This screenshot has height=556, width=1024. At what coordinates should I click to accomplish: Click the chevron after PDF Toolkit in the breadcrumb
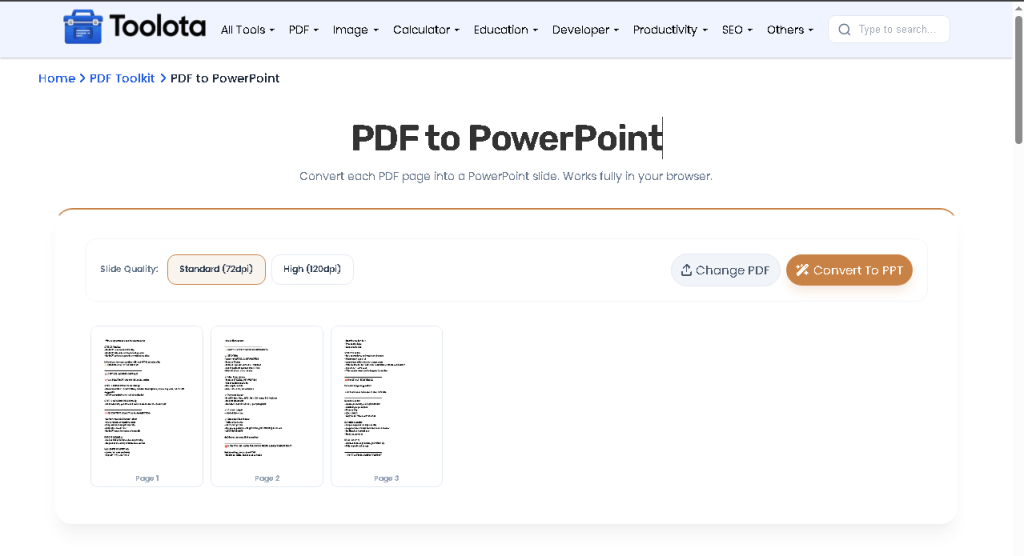coord(163,78)
